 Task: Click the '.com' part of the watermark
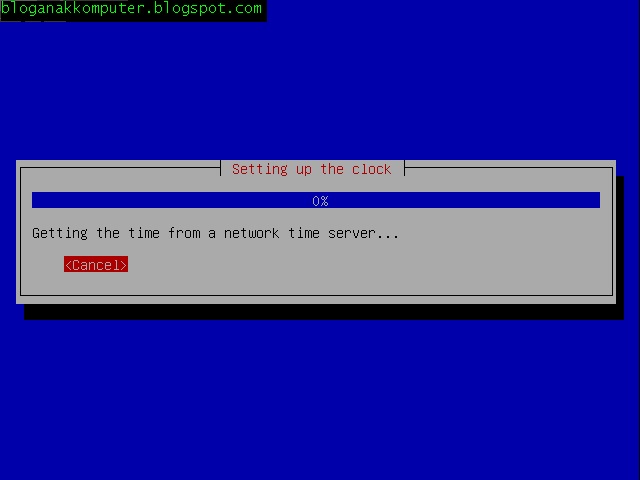(244, 8)
